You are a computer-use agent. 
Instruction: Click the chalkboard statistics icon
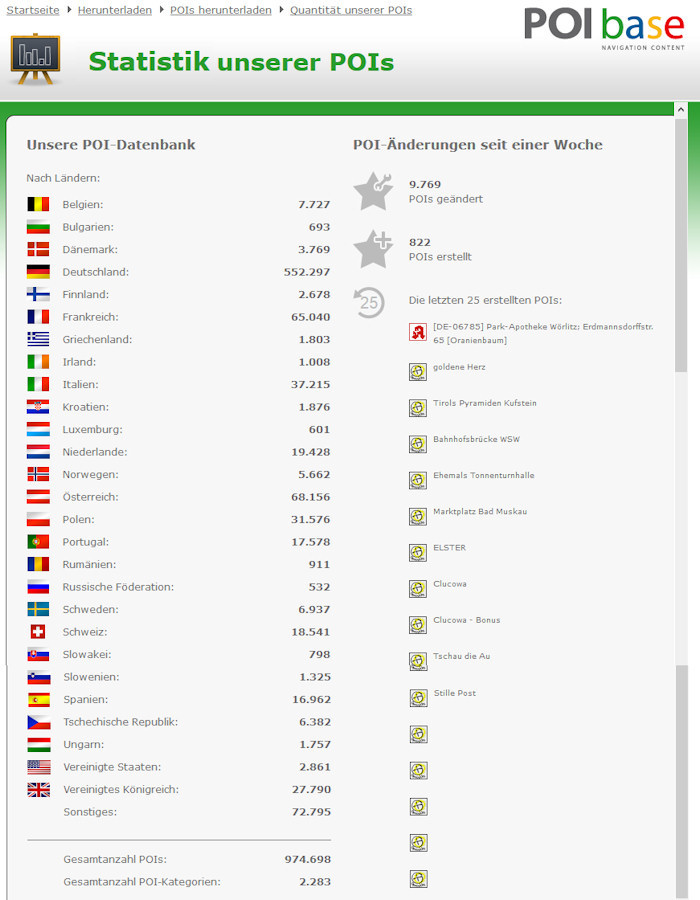(x=35, y=59)
